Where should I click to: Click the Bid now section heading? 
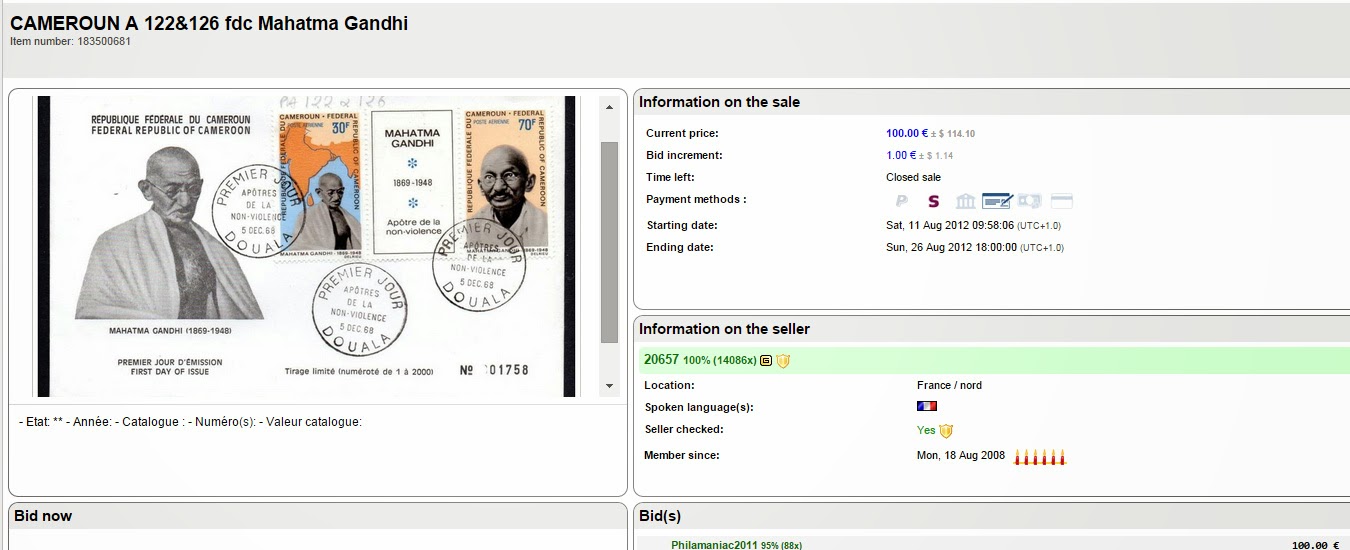(x=43, y=516)
